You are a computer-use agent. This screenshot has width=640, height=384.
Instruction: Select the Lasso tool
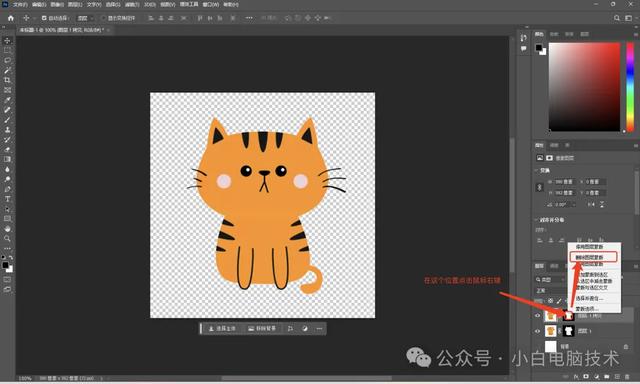7,60
